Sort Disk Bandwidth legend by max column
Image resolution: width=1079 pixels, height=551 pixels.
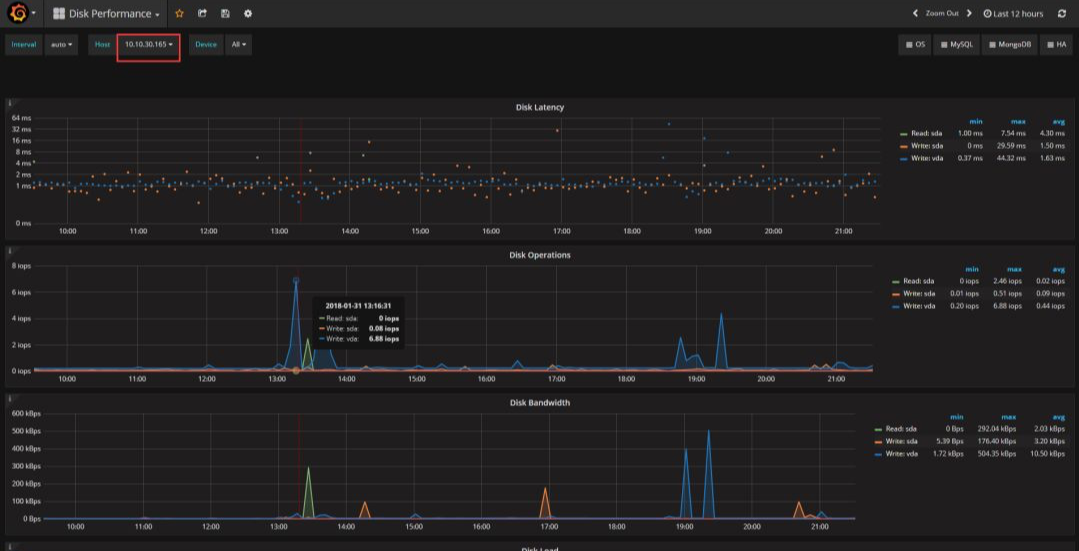coord(1008,417)
